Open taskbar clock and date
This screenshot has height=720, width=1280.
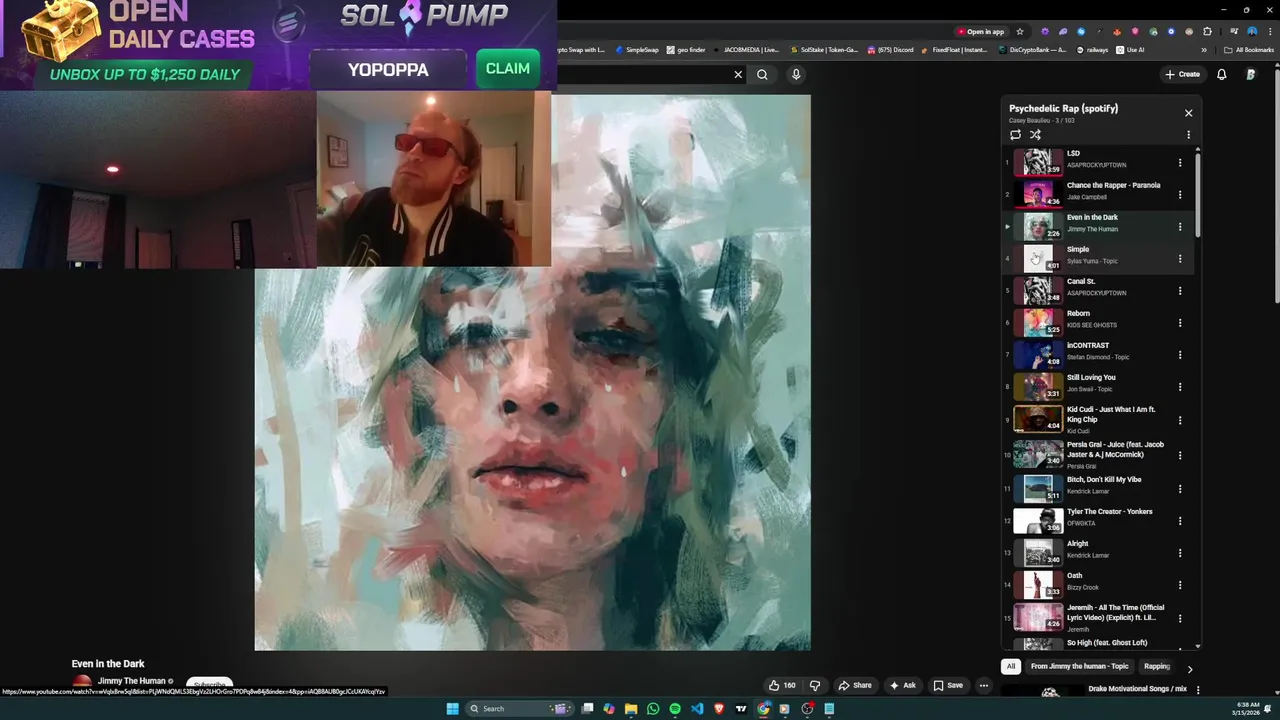coord(1248,709)
